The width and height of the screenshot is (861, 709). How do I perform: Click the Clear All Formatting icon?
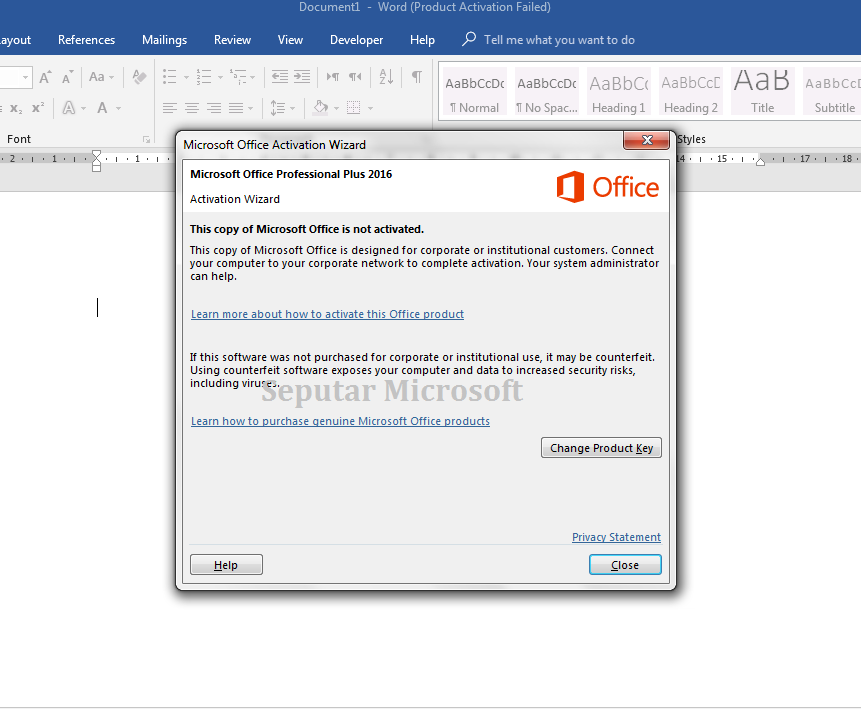point(139,77)
